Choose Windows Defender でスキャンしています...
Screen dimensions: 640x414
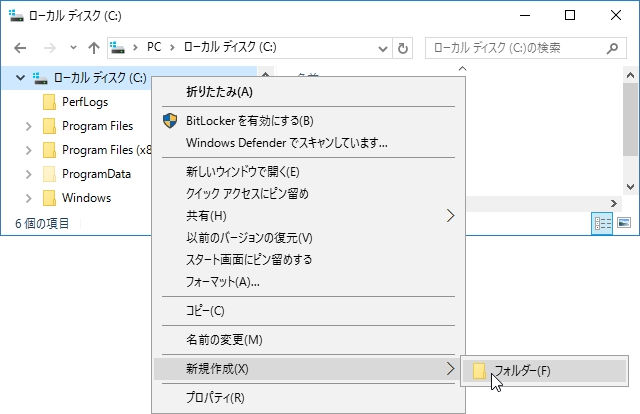tap(308, 143)
